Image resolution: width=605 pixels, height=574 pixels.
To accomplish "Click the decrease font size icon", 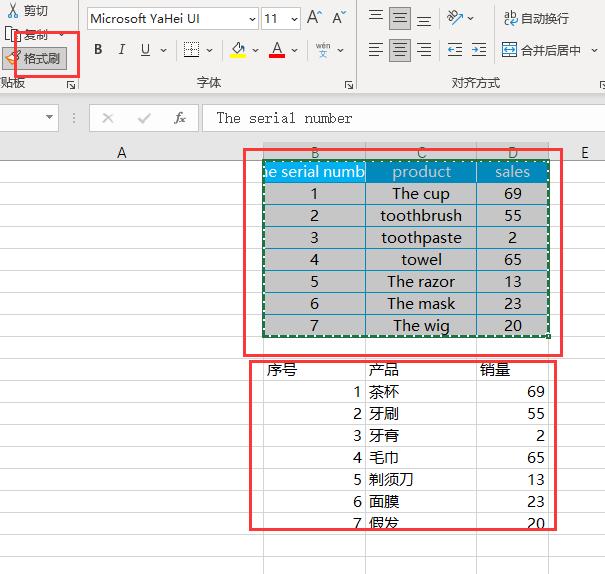I will (338, 18).
